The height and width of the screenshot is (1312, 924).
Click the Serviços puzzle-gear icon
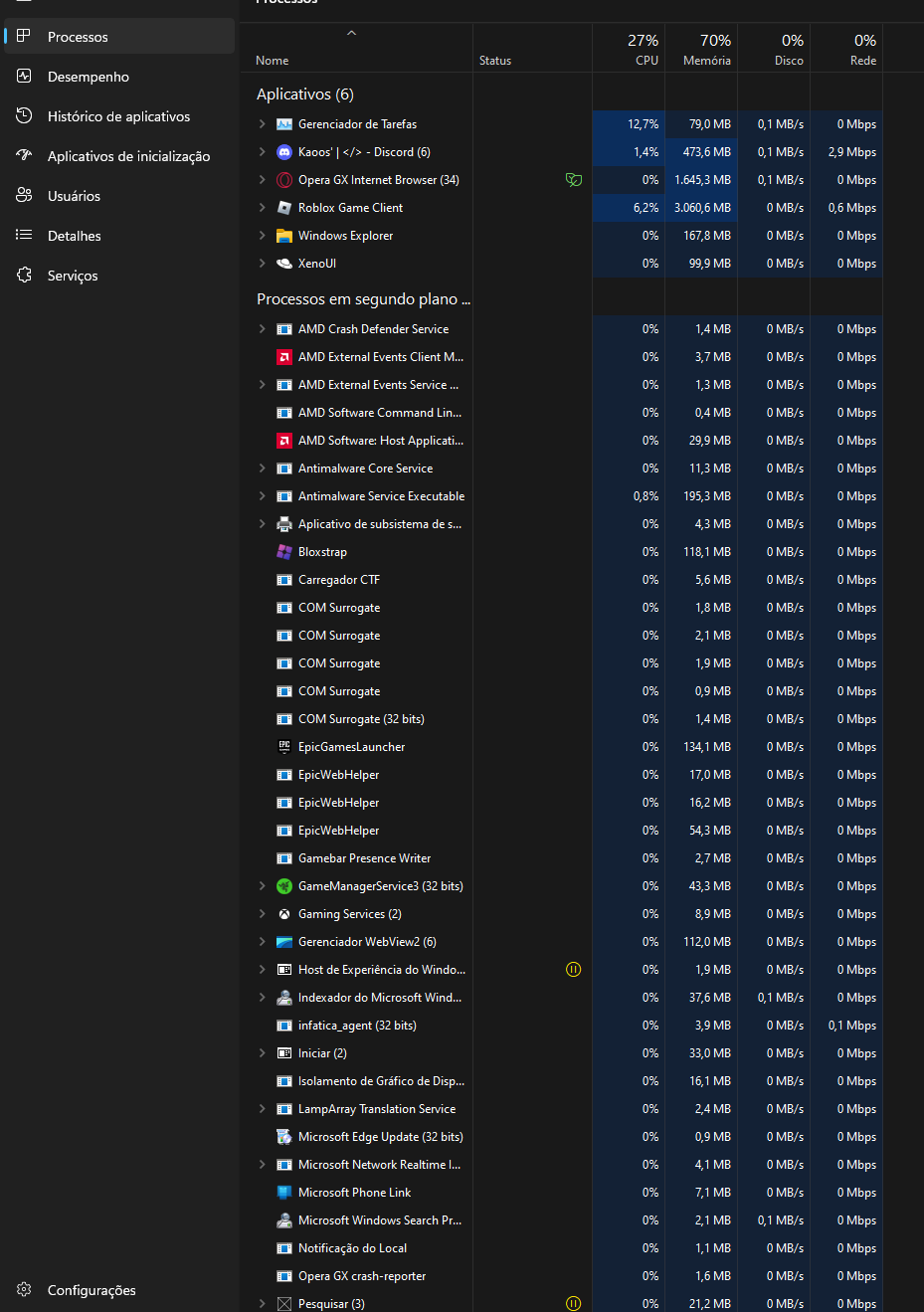pos(24,275)
